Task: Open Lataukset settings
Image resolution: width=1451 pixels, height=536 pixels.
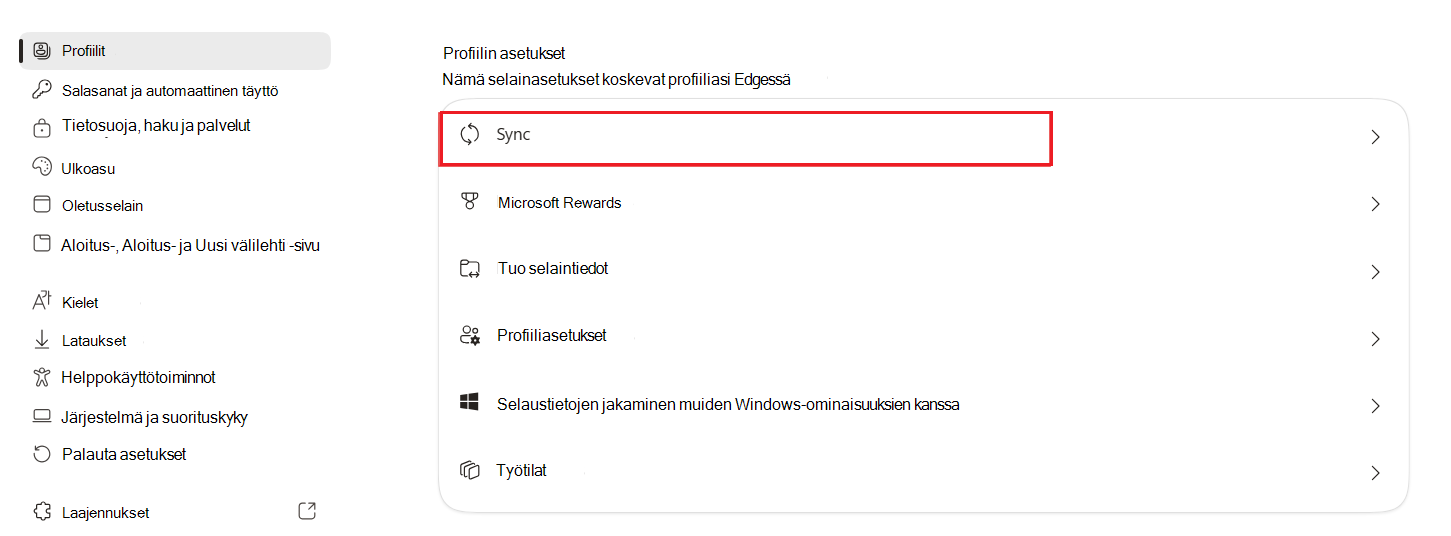Action: click(94, 340)
